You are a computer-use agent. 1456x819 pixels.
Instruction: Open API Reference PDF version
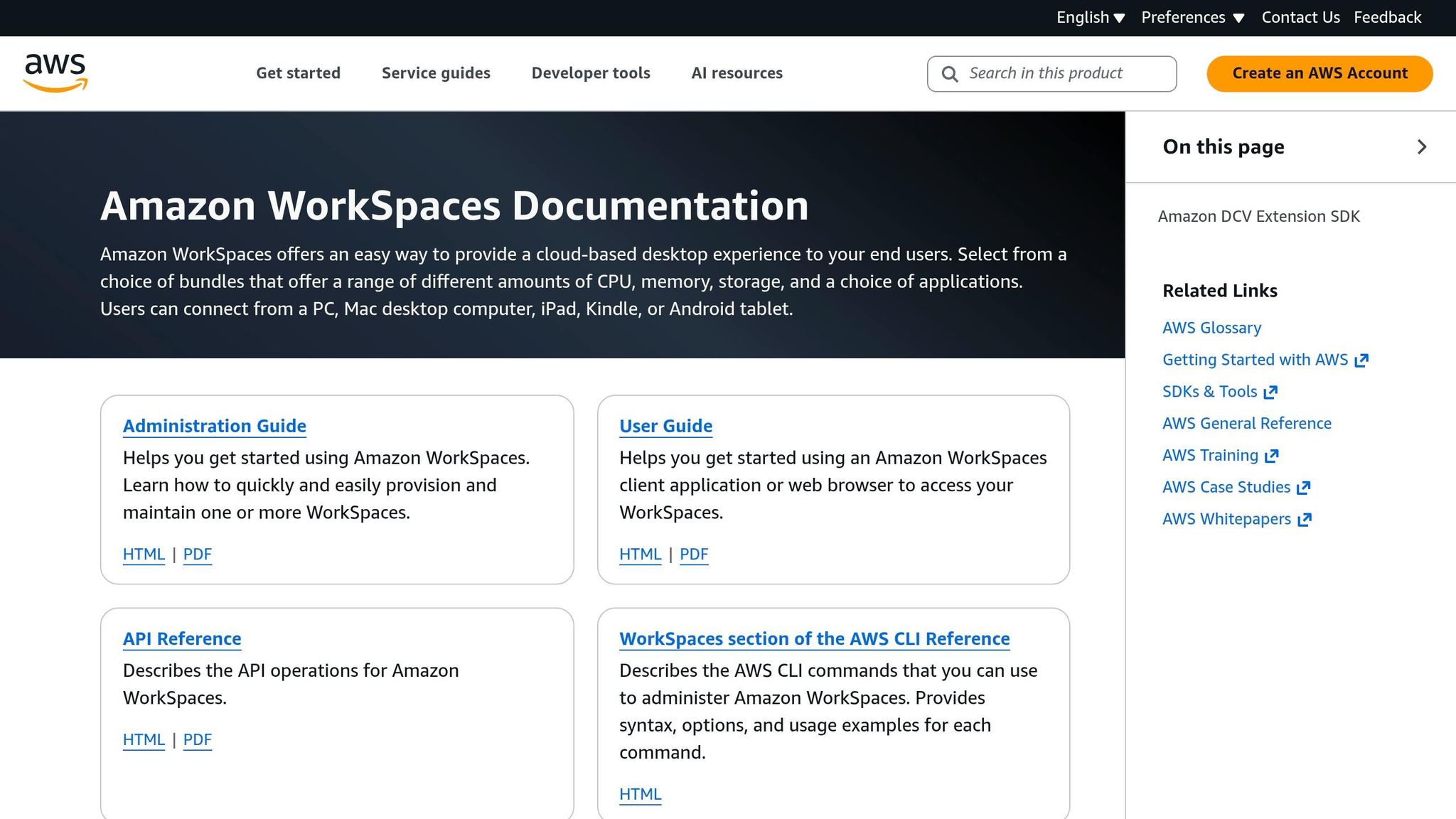point(198,740)
